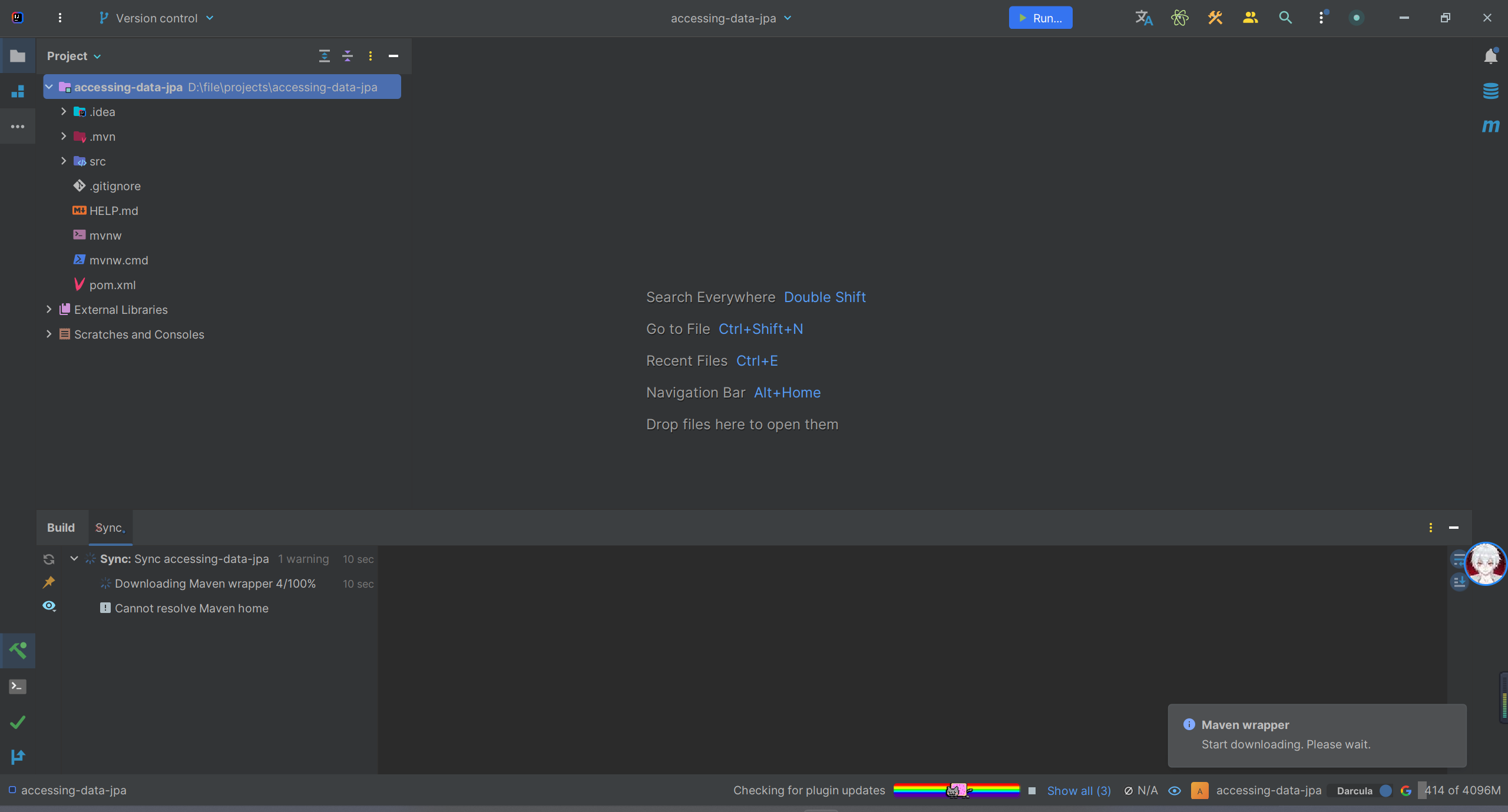1508x812 pixels.
Task: Open the Structure tool window icon
Action: click(x=18, y=91)
